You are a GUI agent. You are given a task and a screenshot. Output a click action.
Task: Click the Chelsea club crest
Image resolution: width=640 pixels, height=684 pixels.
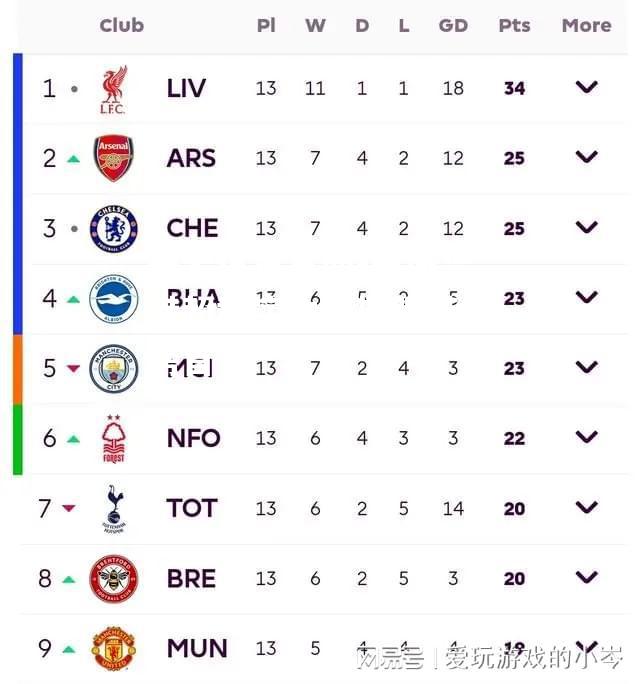tap(113, 229)
